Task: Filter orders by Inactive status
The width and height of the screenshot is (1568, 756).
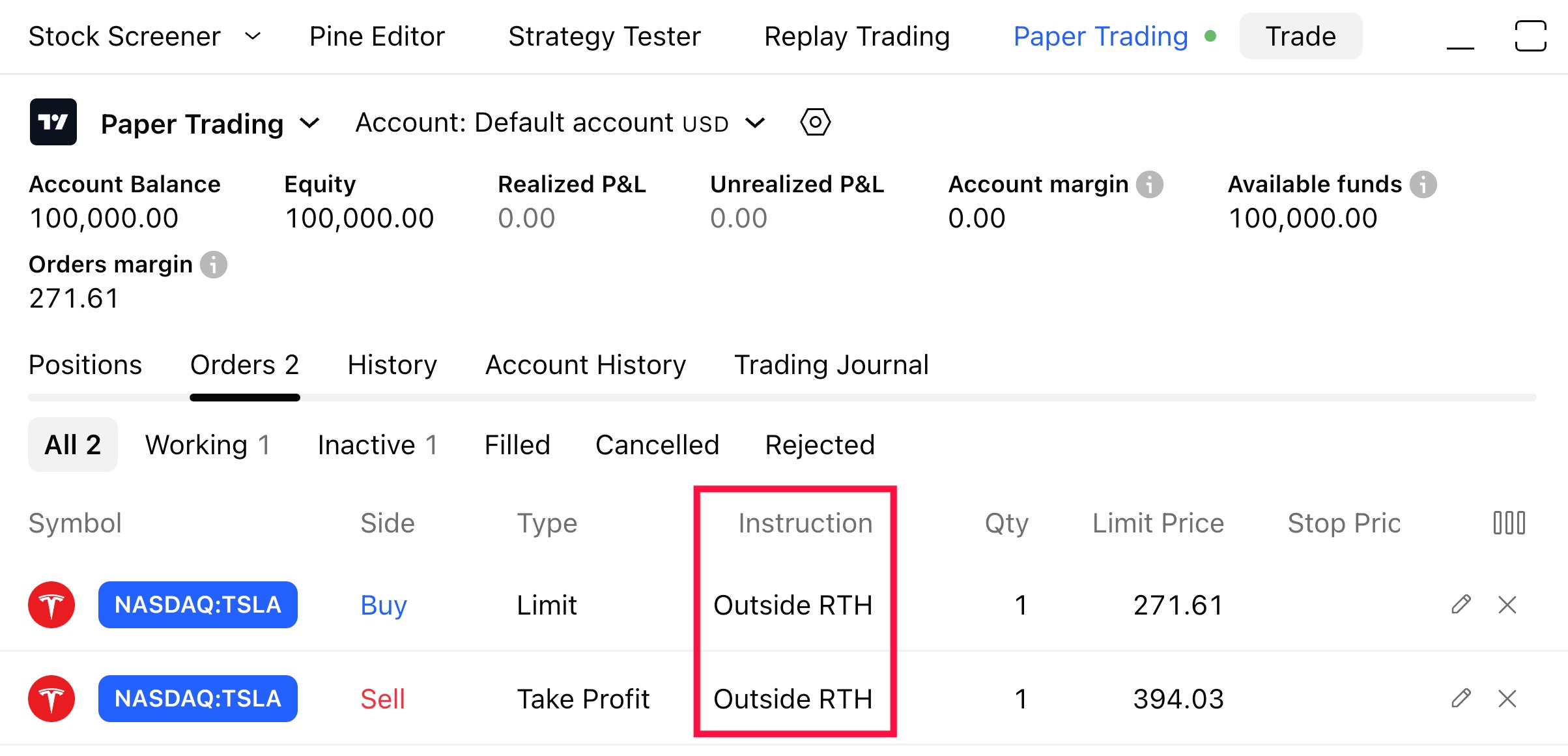Action: tap(377, 445)
